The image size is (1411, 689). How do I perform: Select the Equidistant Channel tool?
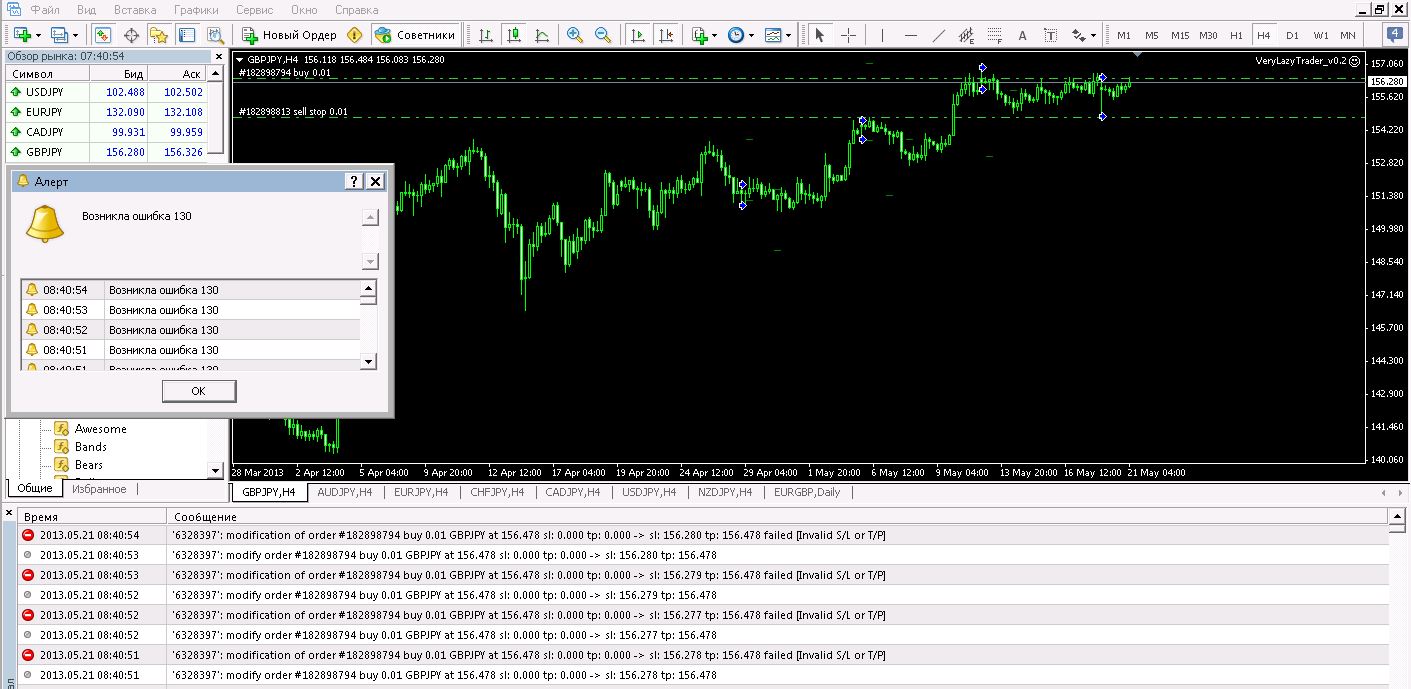point(966,35)
